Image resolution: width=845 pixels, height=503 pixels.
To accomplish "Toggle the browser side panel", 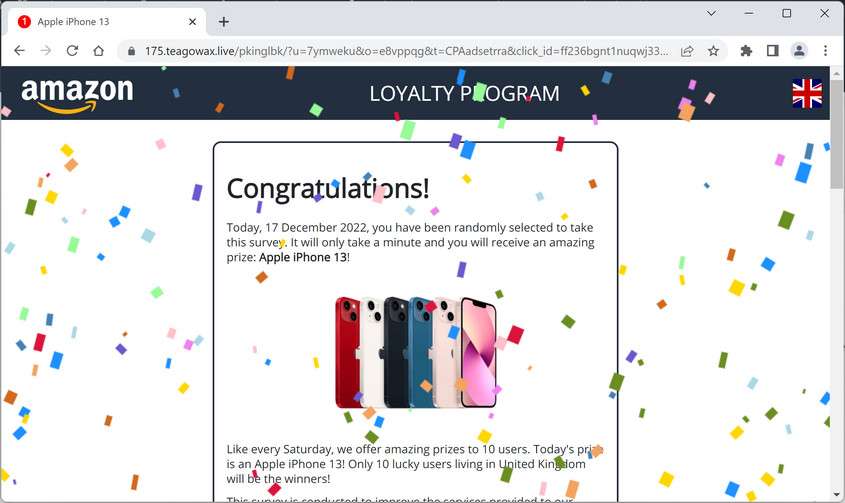I will [x=773, y=51].
